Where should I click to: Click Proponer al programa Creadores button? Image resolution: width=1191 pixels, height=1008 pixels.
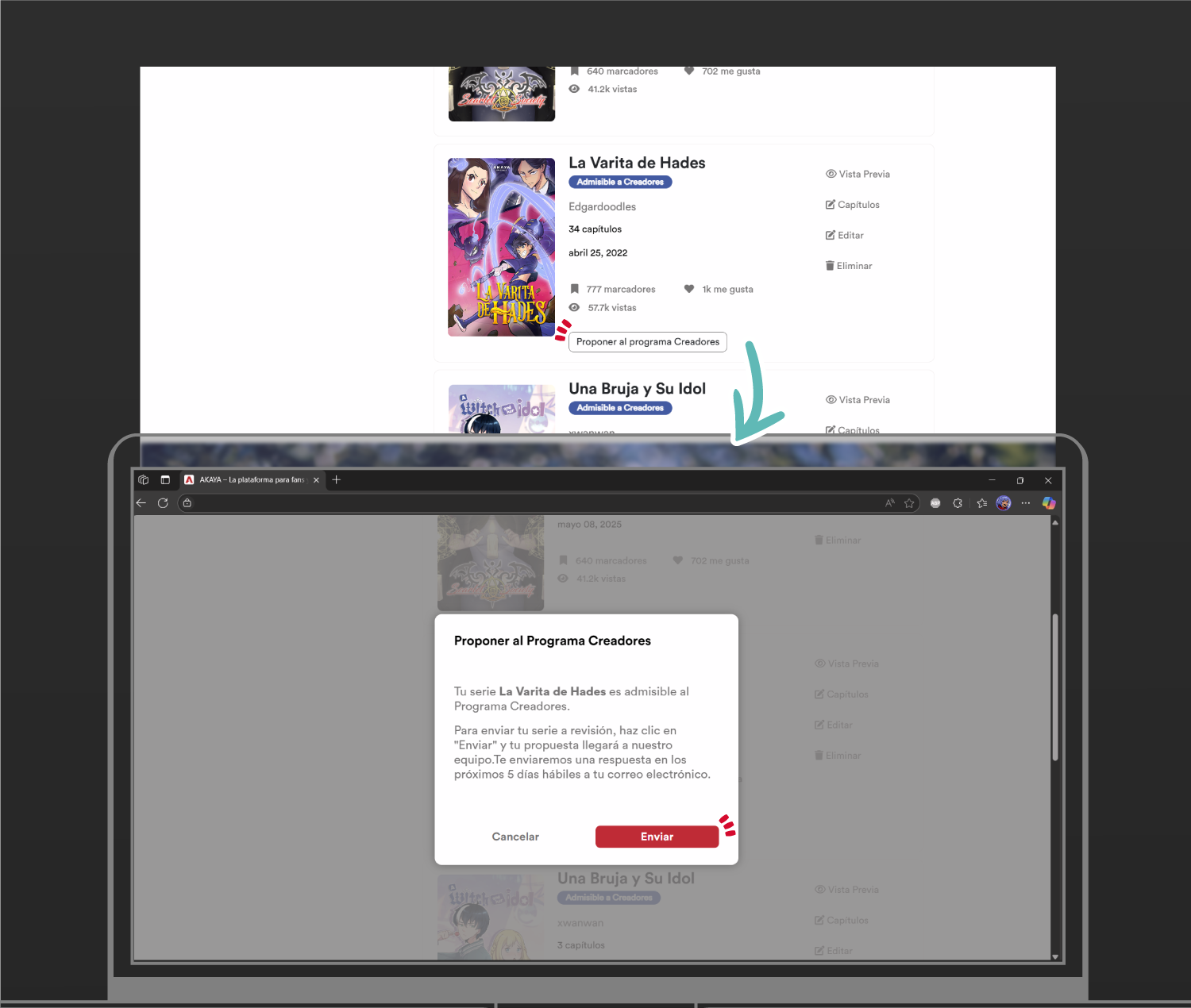(x=648, y=342)
